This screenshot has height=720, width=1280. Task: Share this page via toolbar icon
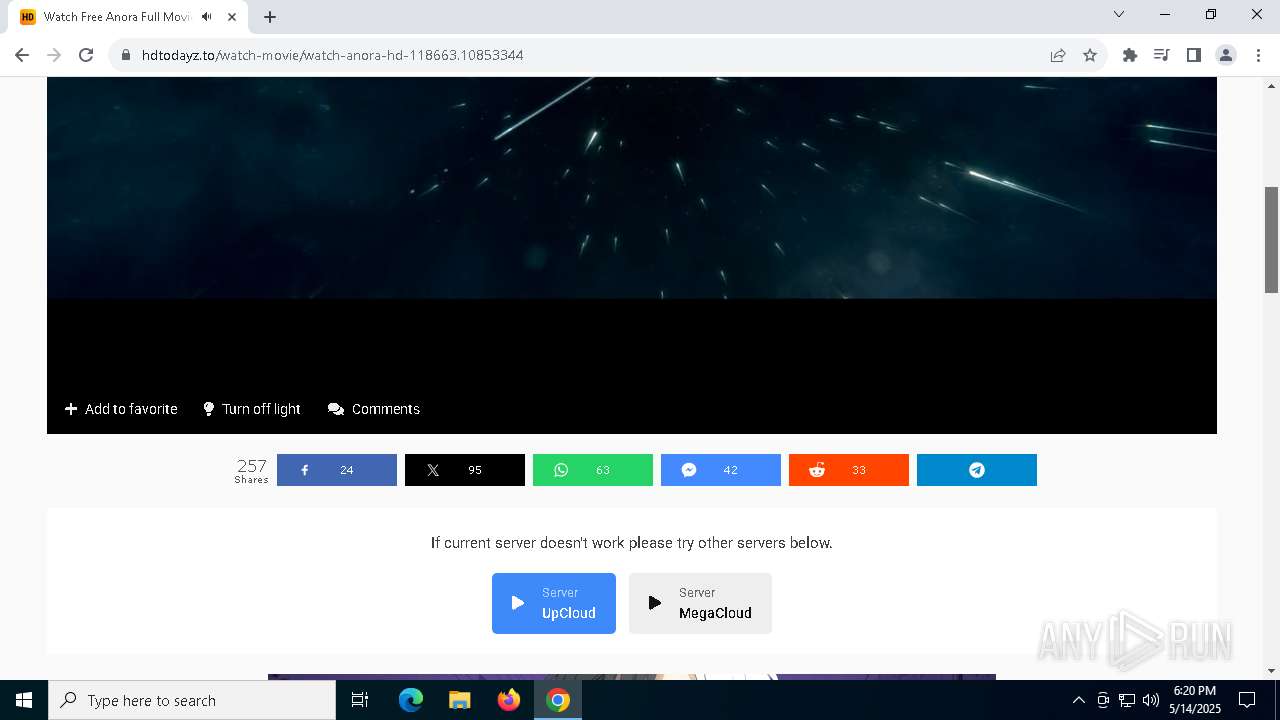pos(1058,55)
